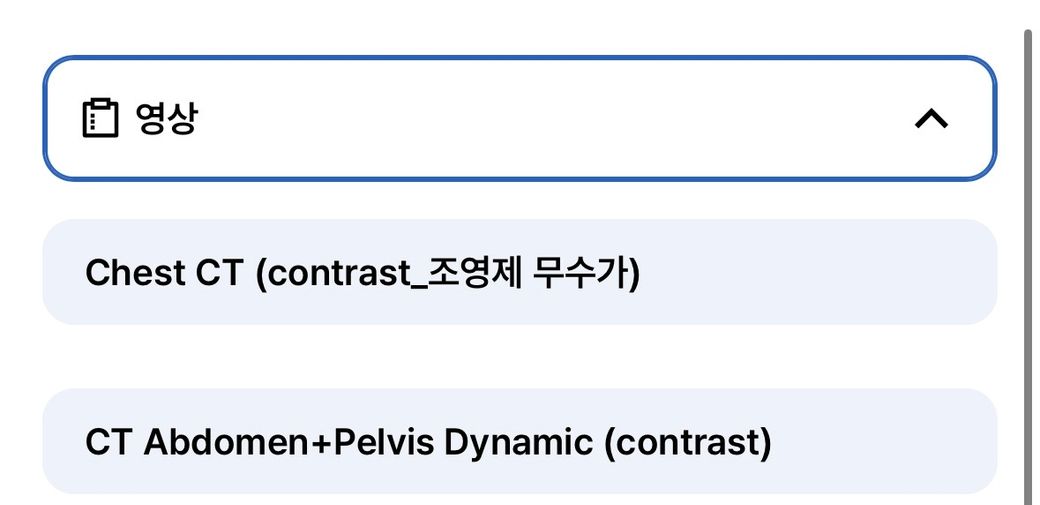Toggle the blue-outlined 영상 accordion
This screenshot has height=505, width=1040.
pos(519,118)
